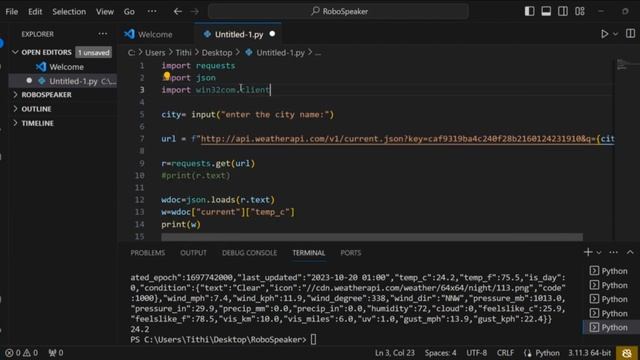Screen dimensions: 640x360
Task: Show more menus with the ellipsis
Action: (x=152, y=11)
